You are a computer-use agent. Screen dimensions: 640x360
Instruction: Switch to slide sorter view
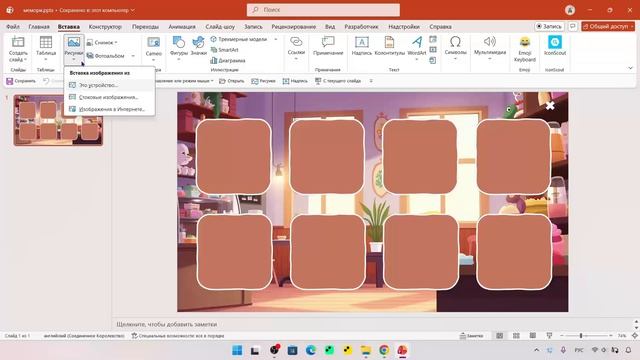pyautogui.click(x=516, y=336)
